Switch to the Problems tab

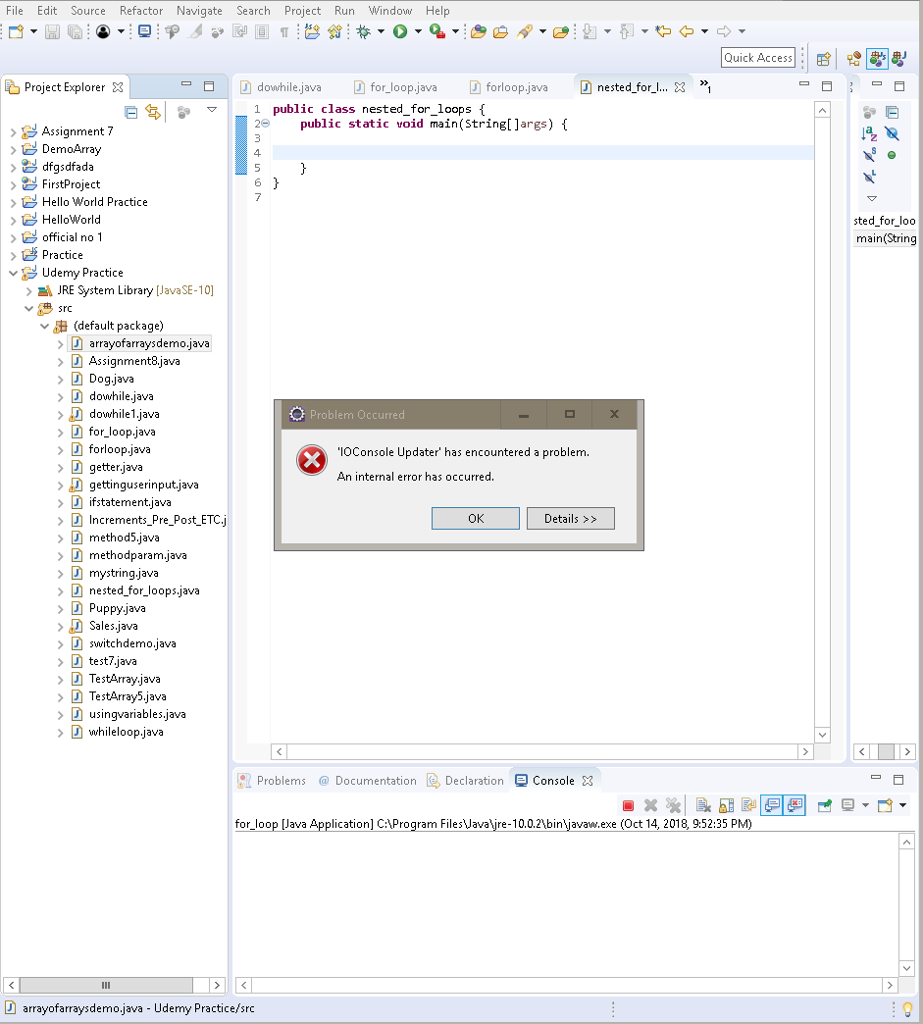tap(272, 781)
